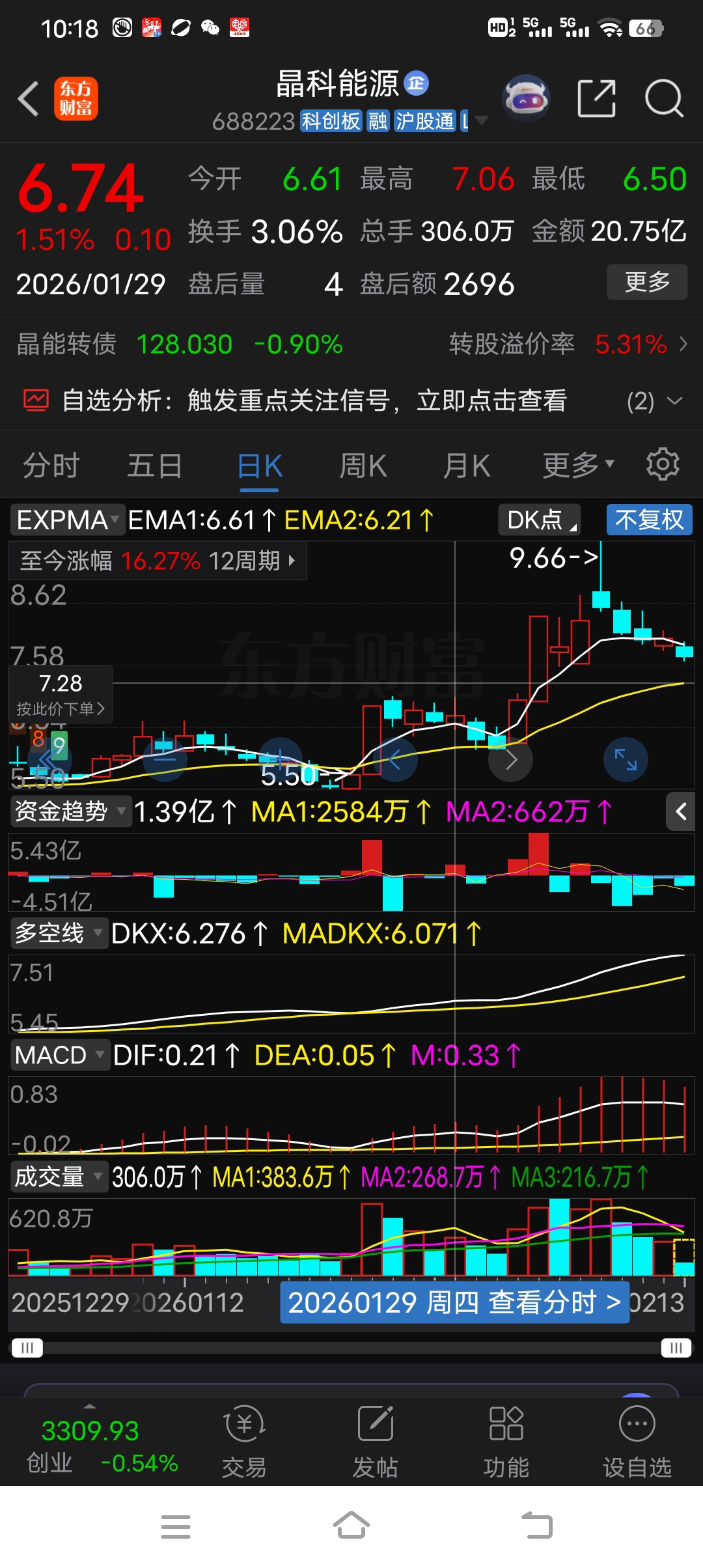Tap the 东方财富 orange logo icon

tap(76, 99)
